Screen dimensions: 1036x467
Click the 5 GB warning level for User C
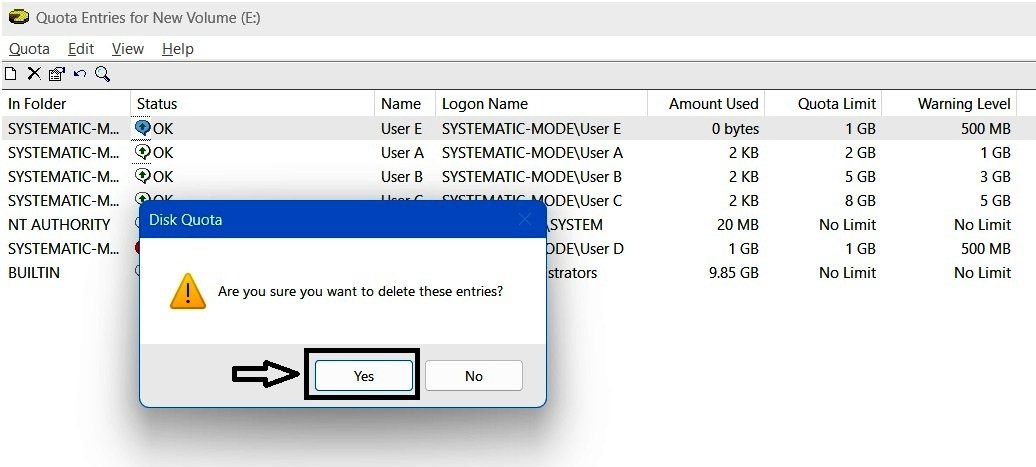[x=996, y=200]
